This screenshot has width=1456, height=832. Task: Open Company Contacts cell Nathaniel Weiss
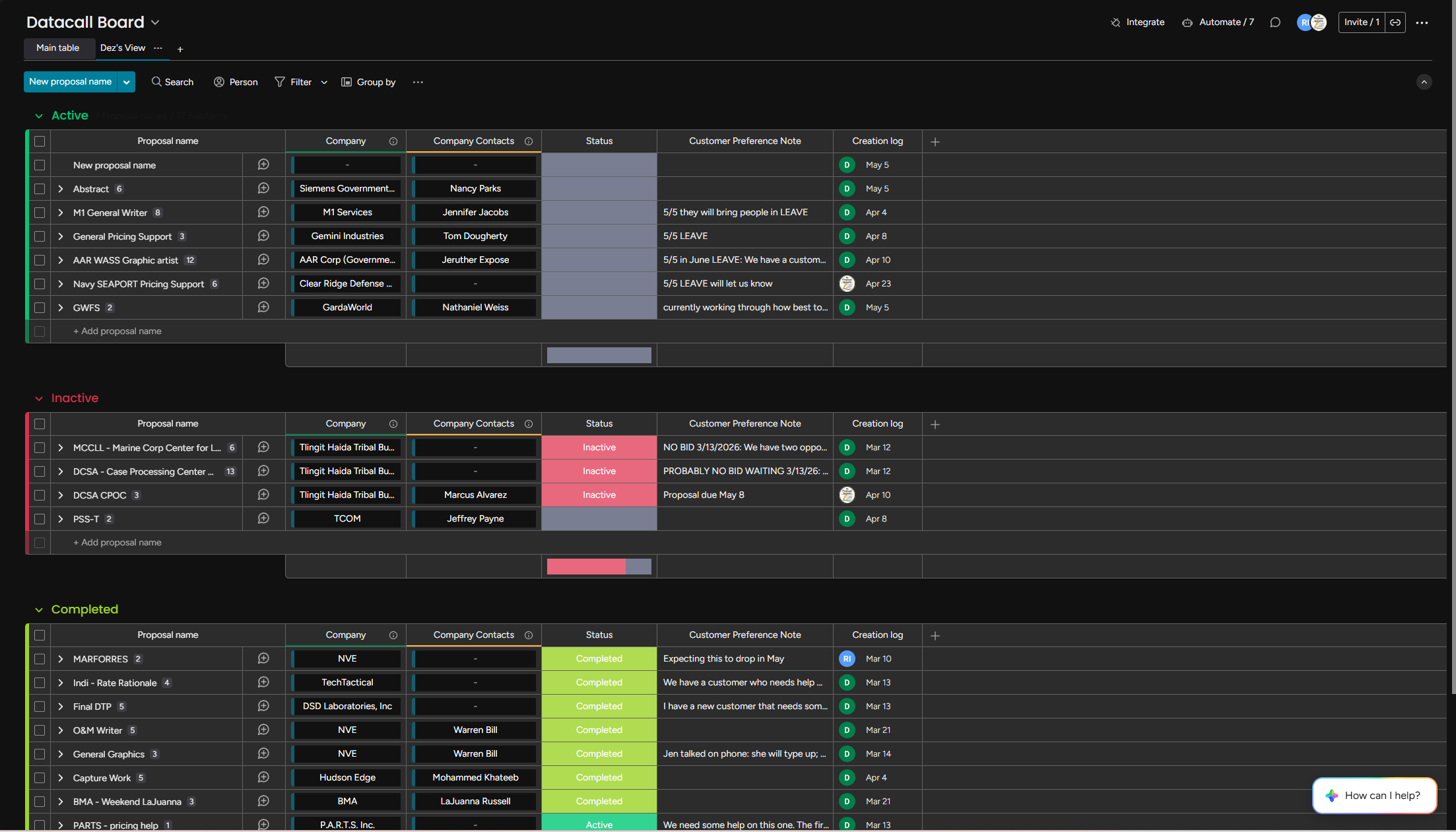475,308
